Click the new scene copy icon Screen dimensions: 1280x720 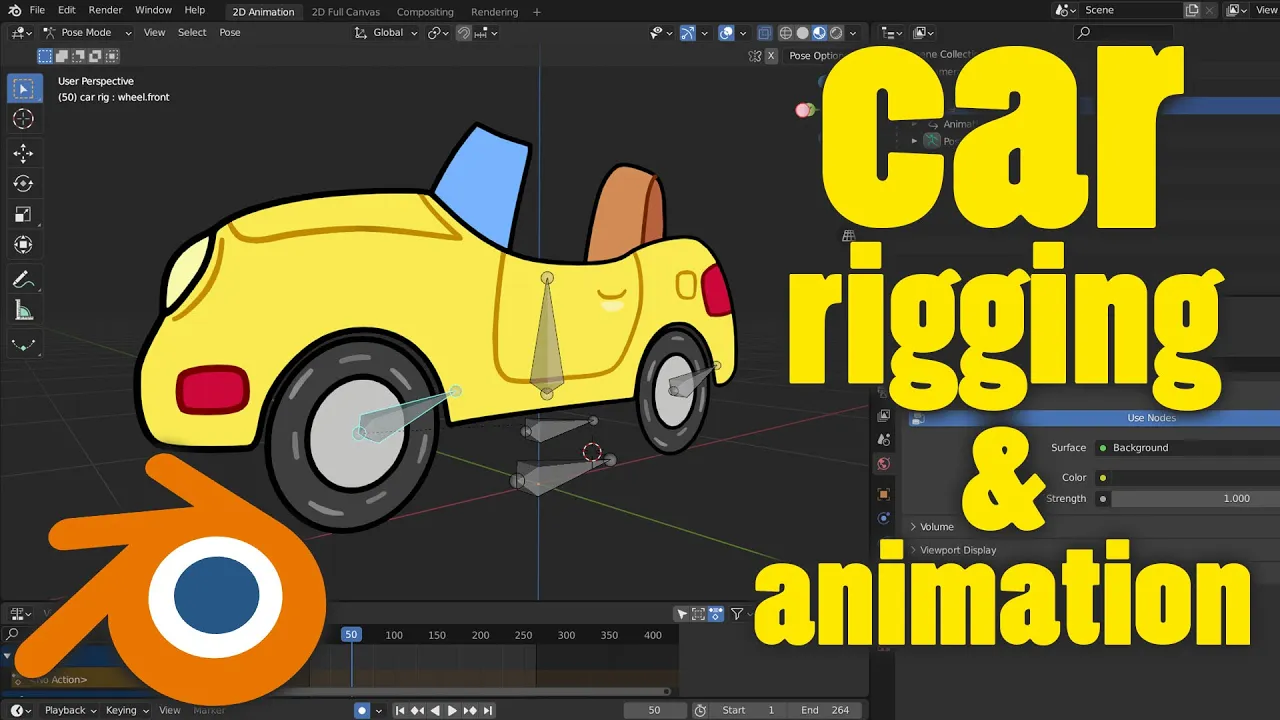click(x=1192, y=10)
